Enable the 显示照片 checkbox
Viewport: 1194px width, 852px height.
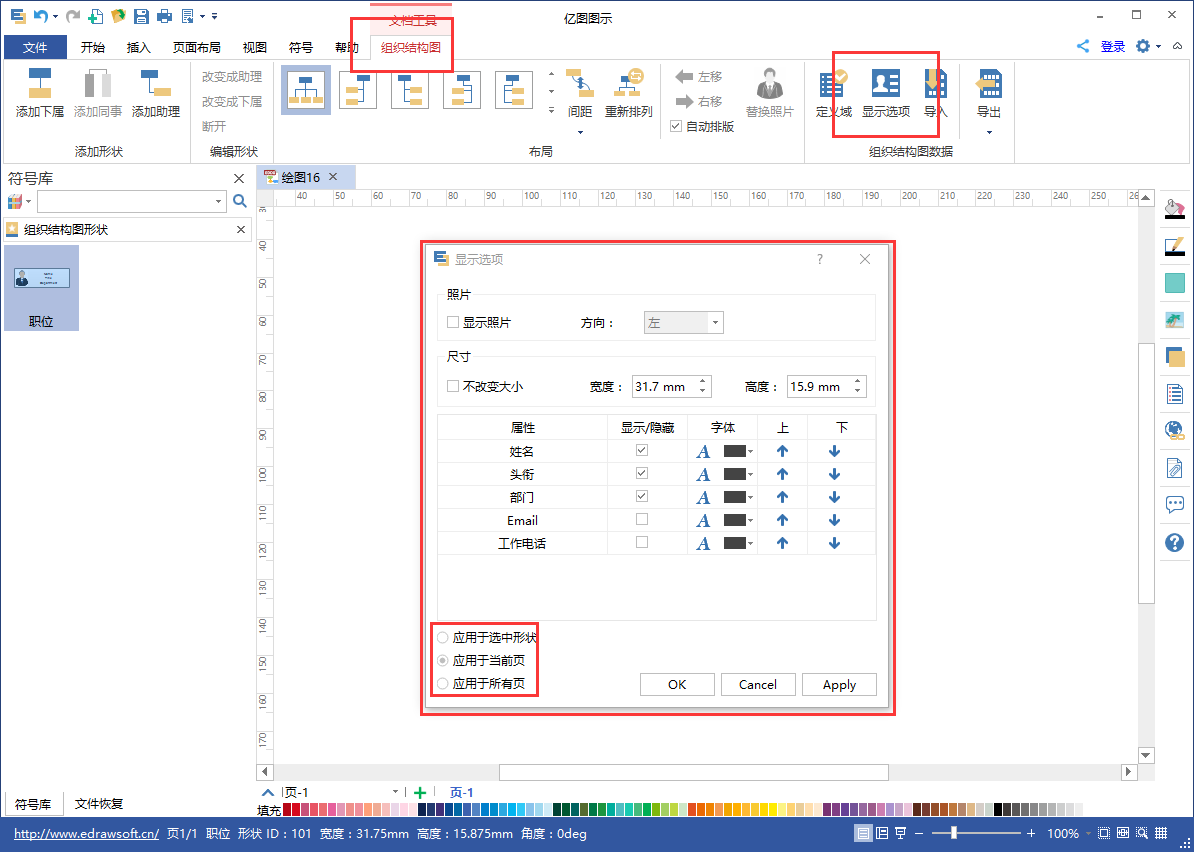coord(453,322)
